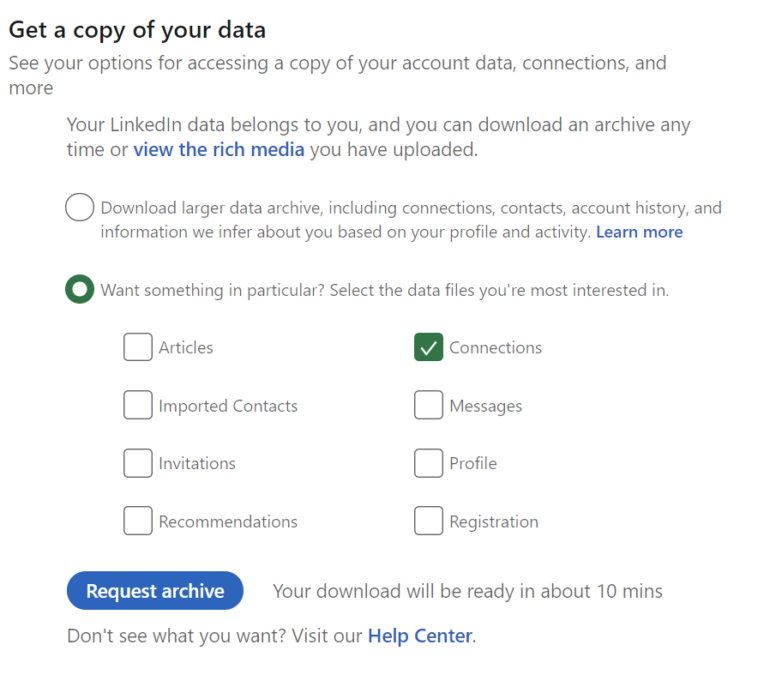
Task: Click the 'Want something in particular?' label text
Action: [384, 291]
